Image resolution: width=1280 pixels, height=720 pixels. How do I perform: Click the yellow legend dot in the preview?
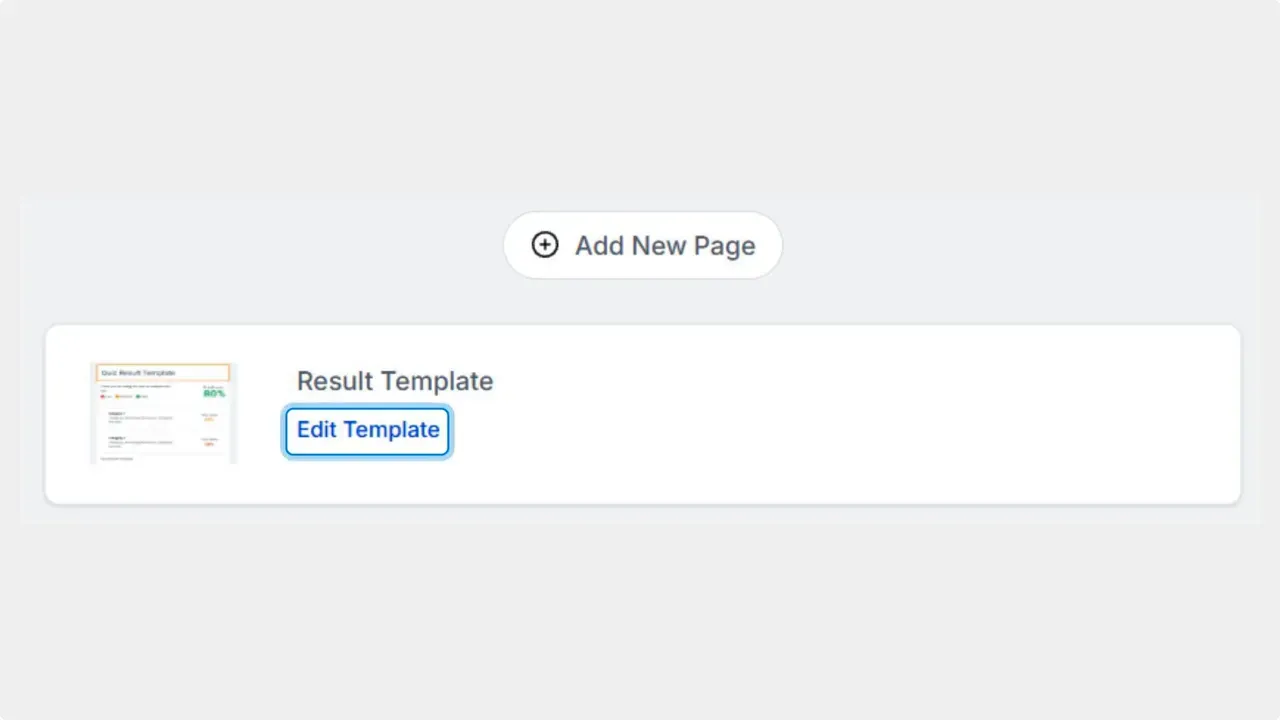[117, 396]
